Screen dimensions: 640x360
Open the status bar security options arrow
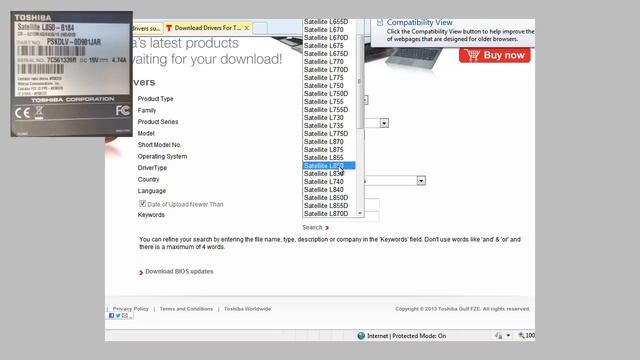(508, 336)
